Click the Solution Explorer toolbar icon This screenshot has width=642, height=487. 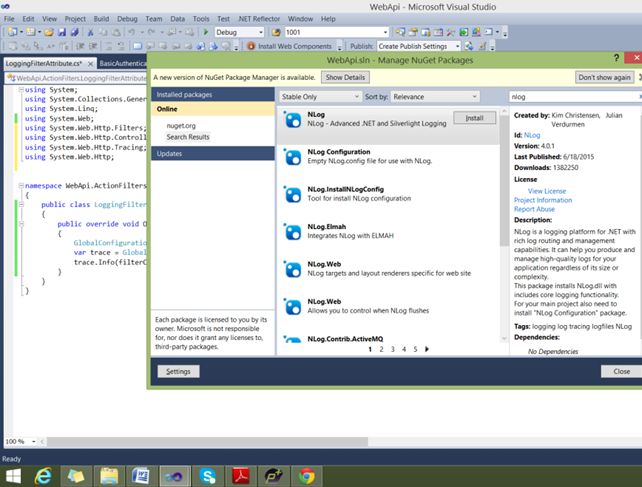pos(400,32)
